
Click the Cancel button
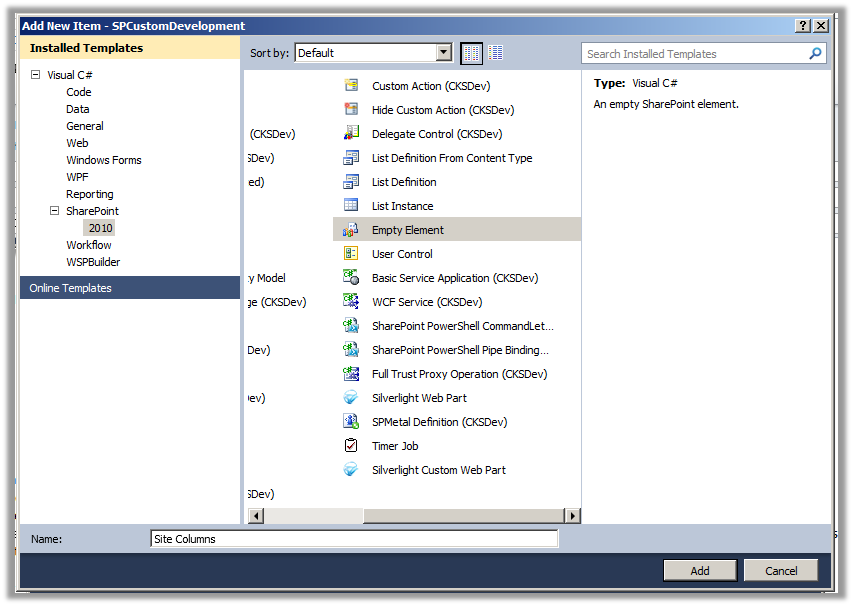[x=780, y=570]
